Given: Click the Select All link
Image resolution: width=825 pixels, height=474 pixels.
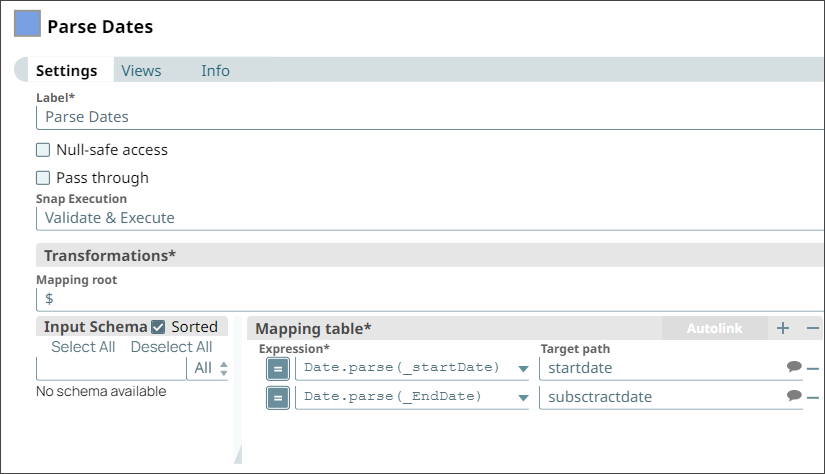Looking at the screenshot, I should click(83, 347).
